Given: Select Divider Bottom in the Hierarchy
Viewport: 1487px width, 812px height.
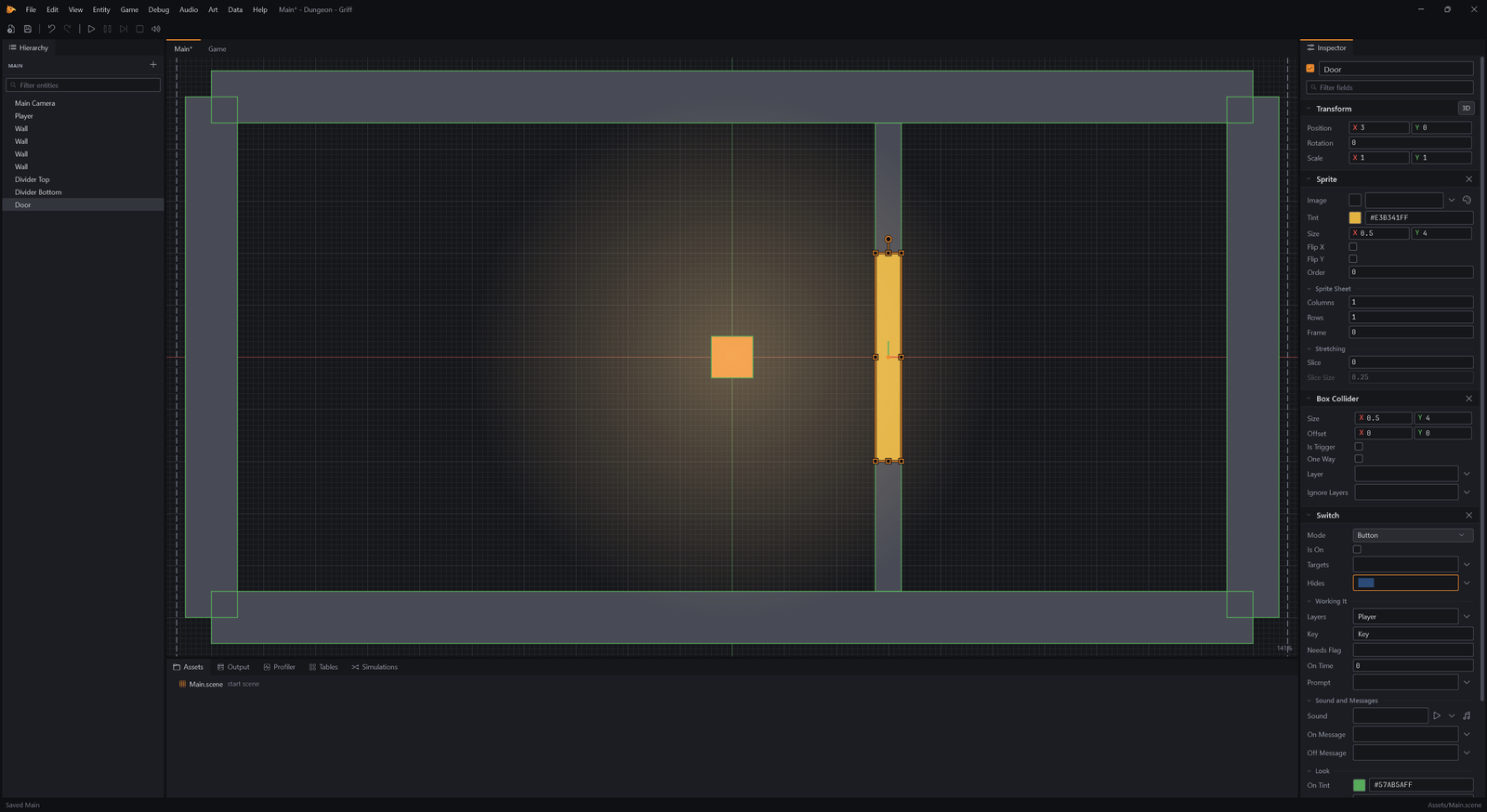Looking at the screenshot, I should click(x=83, y=192).
